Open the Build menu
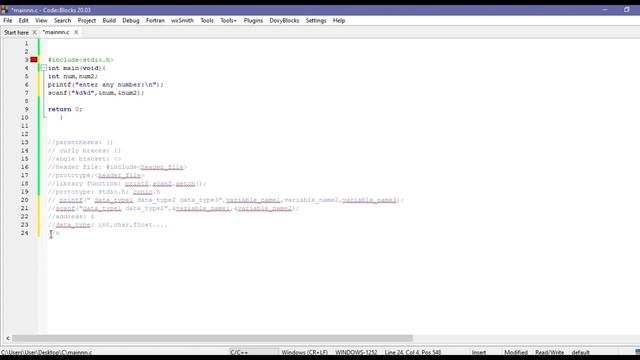The height and width of the screenshot is (360, 640). (x=109, y=20)
